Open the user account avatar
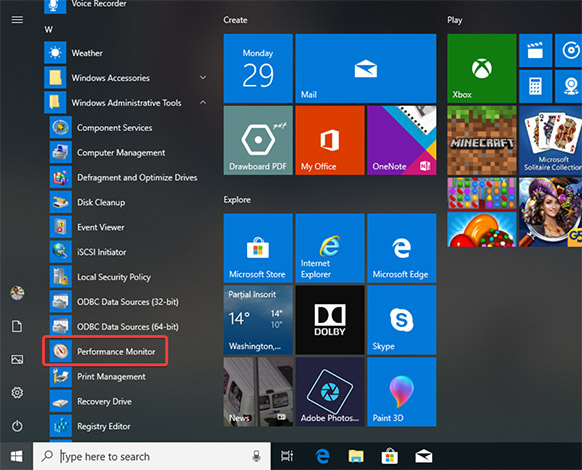 coord(17,293)
